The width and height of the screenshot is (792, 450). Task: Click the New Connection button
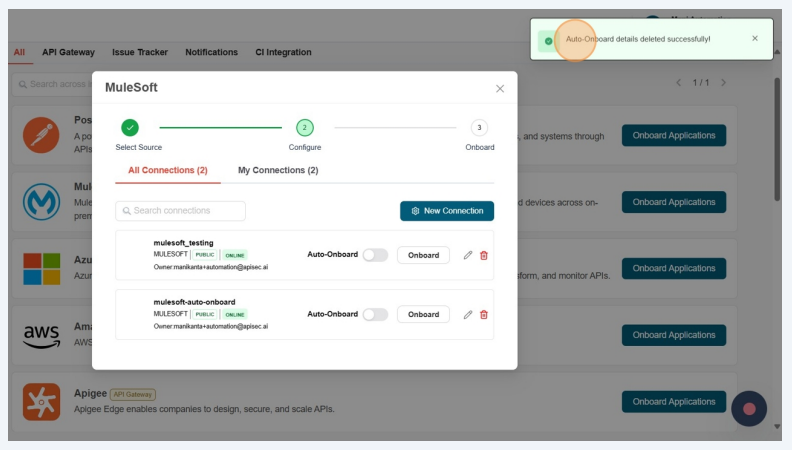446,211
